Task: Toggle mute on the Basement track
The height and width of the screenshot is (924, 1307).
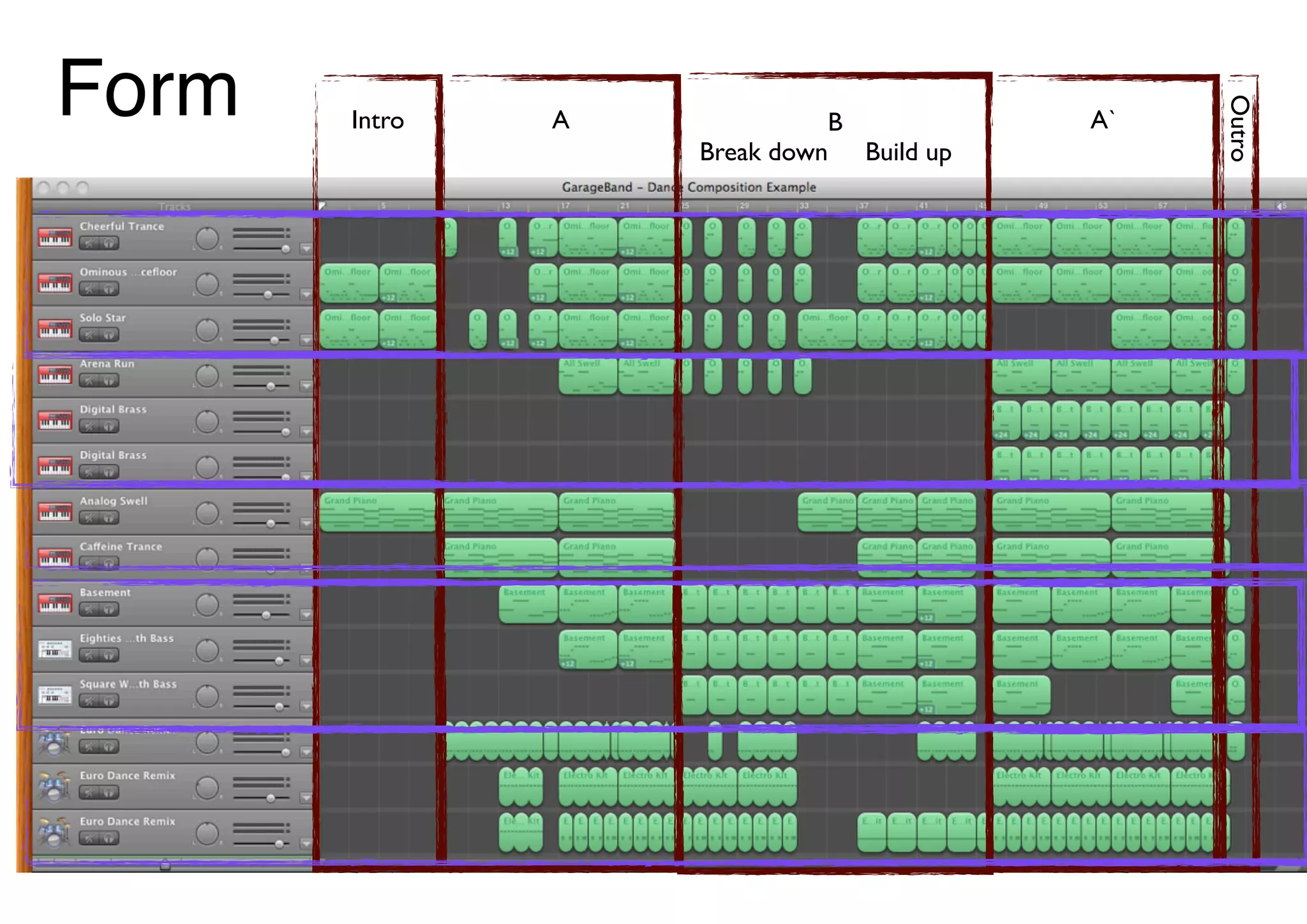Action: click(90, 610)
